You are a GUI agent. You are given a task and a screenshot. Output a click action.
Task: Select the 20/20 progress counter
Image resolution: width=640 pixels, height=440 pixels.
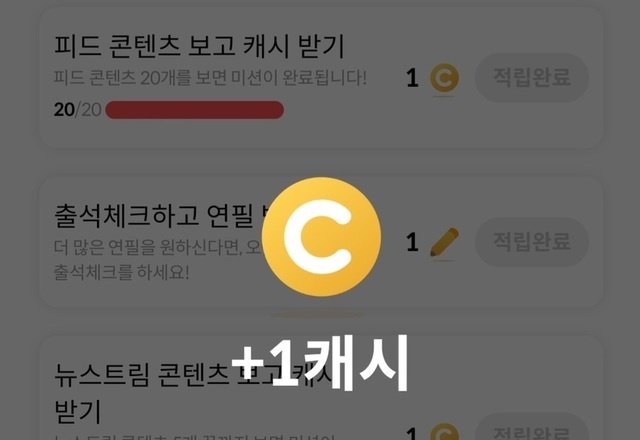[77, 110]
